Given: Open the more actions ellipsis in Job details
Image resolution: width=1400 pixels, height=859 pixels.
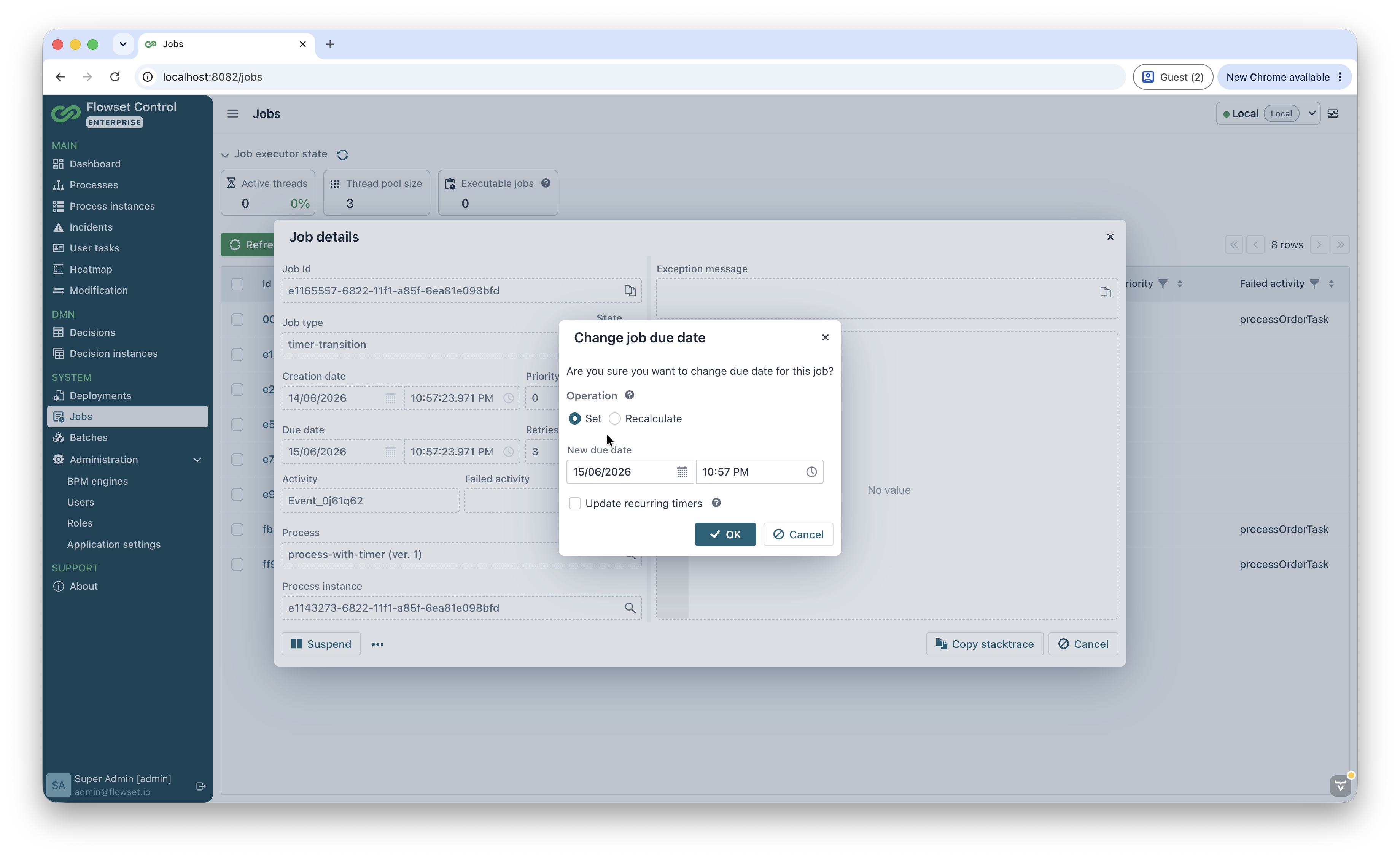Looking at the screenshot, I should pos(377,644).
